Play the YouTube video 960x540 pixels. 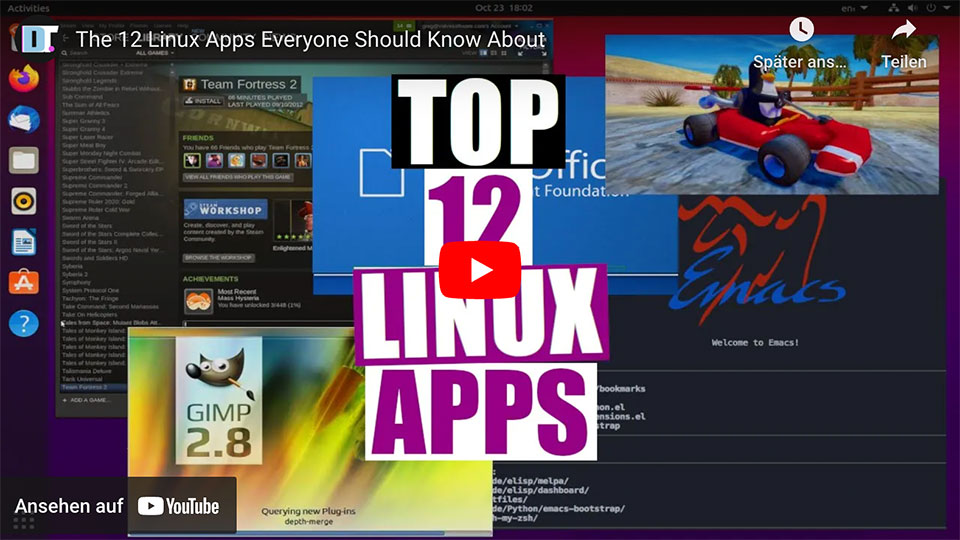(x=479, y=270)
